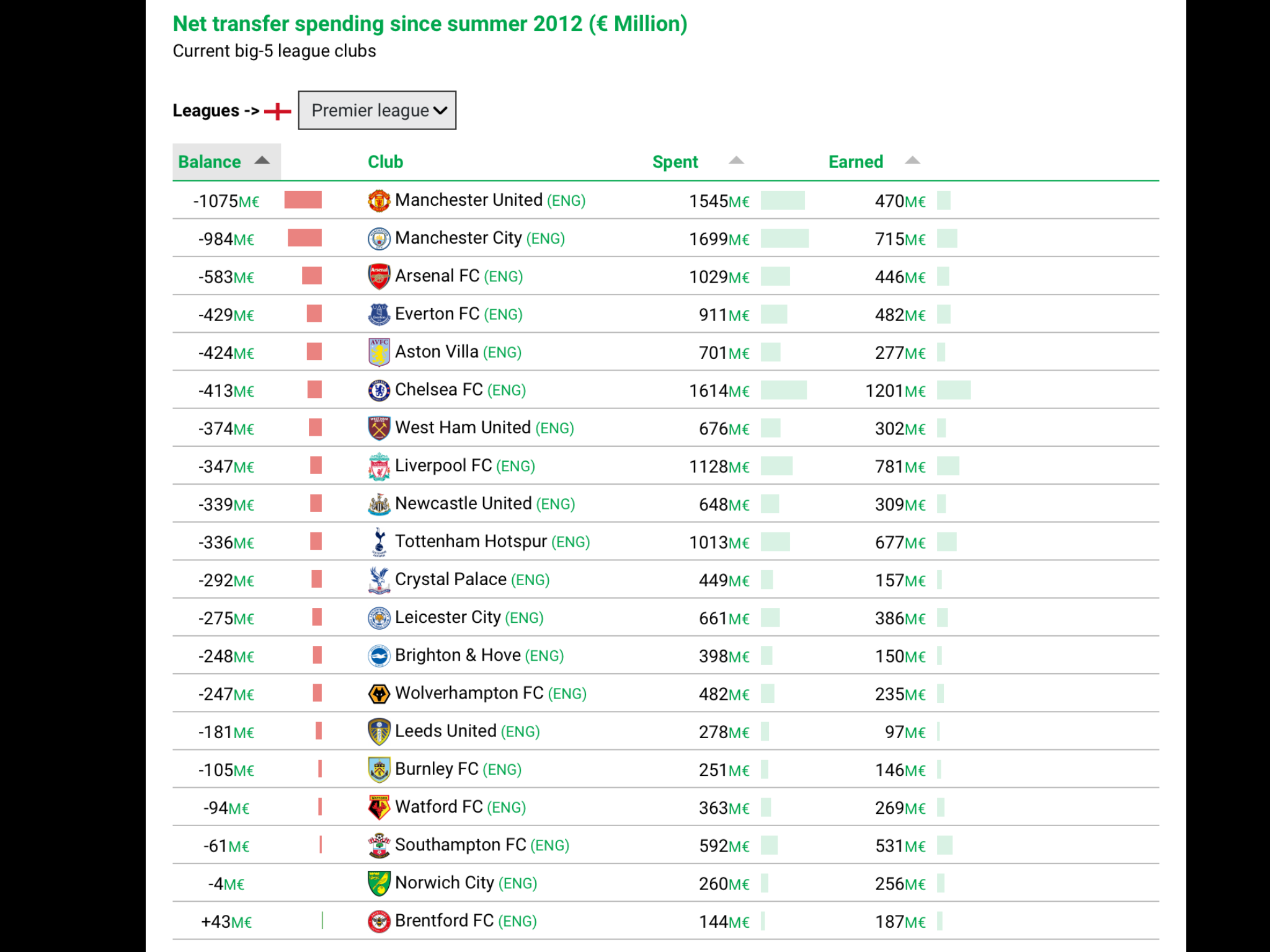The image size is (1270, 952).
Task: Click the Leagues label
Action: tap(216, 111)
